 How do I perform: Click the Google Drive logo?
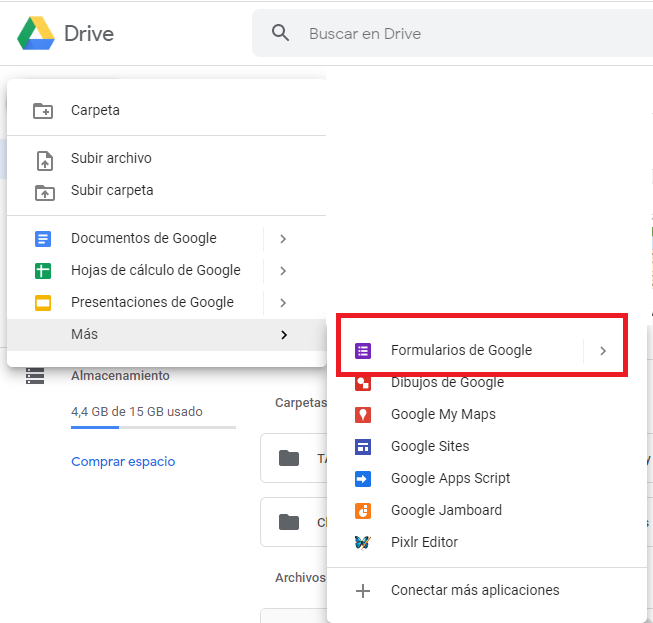tap(36, 33)
